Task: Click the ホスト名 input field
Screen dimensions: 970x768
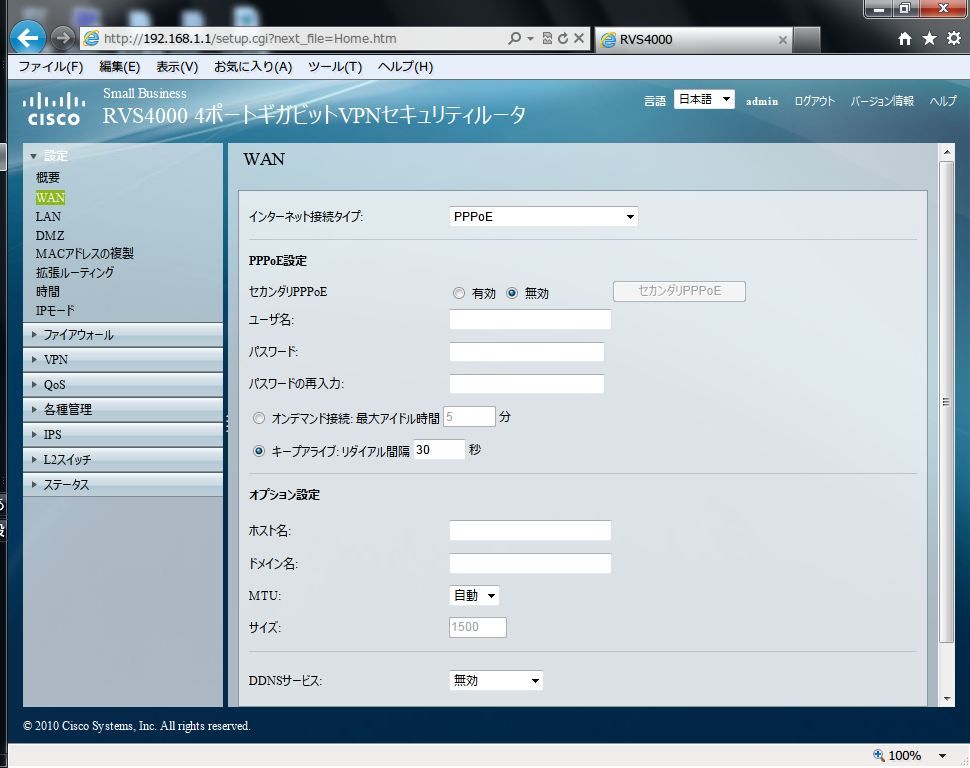Action: tap(530, 530)
